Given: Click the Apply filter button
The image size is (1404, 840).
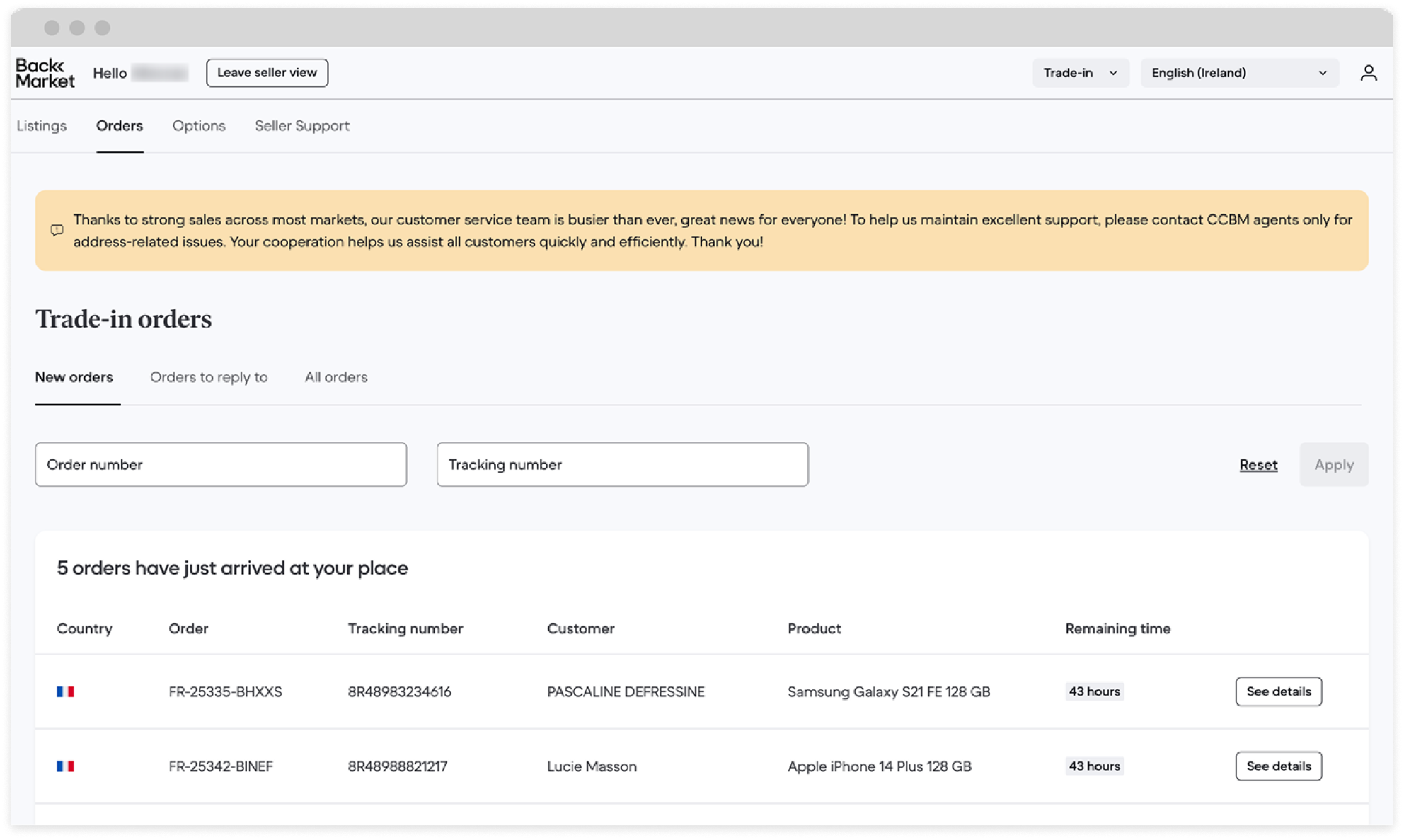Looking at the screenshot, I should (1333, 464).
